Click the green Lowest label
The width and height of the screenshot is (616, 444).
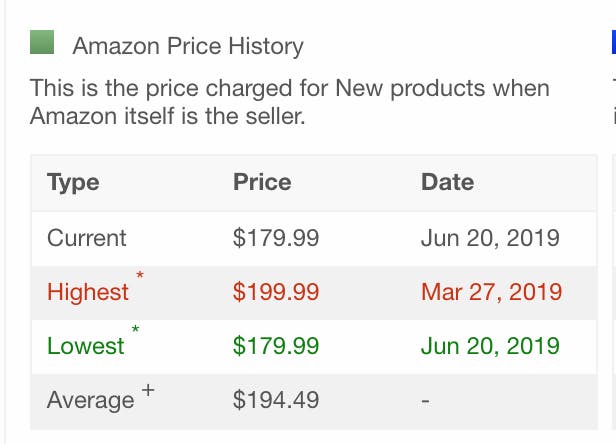pyautogui.click(x=86, y=346)
